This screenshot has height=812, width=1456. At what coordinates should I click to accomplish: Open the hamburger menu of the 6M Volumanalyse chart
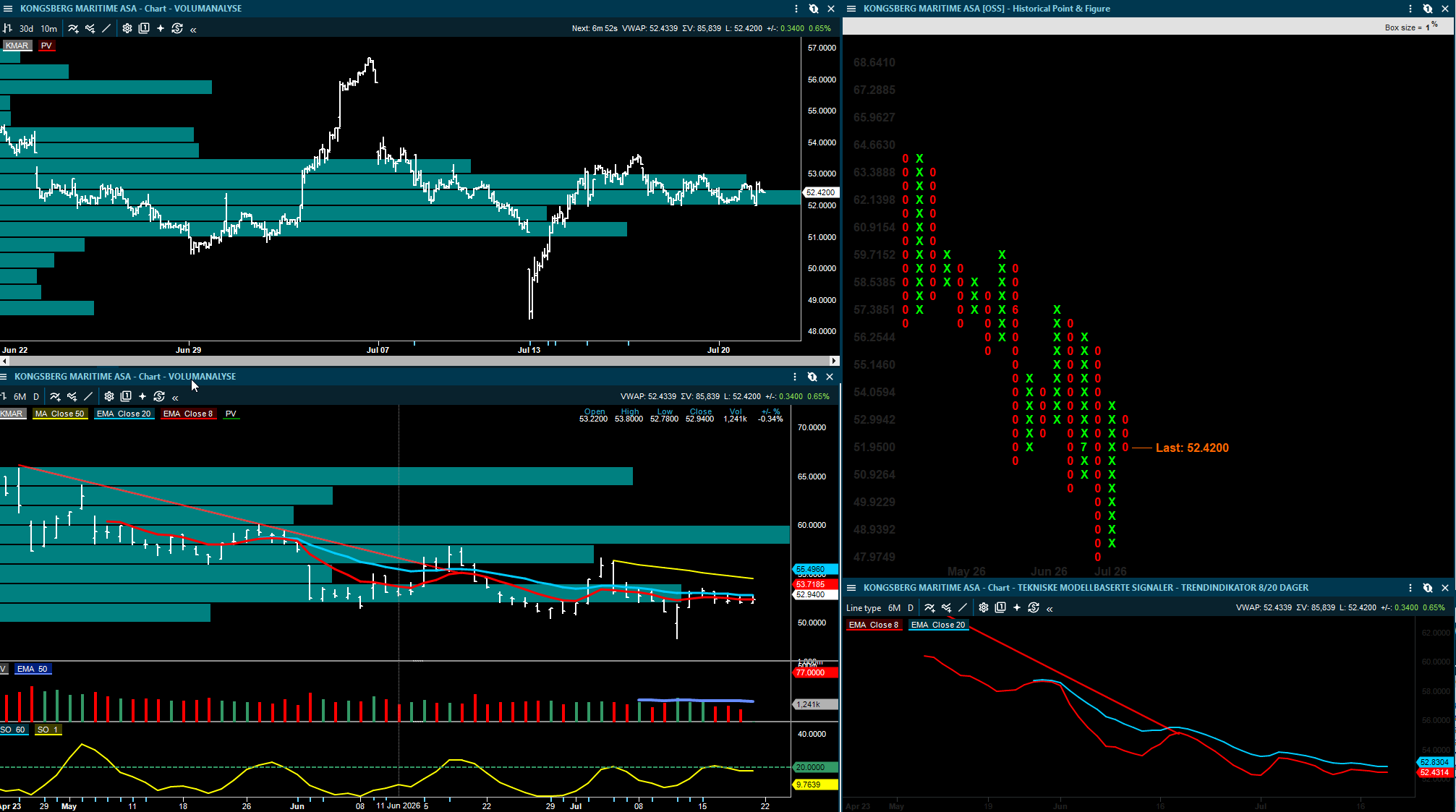click(4, 377)
